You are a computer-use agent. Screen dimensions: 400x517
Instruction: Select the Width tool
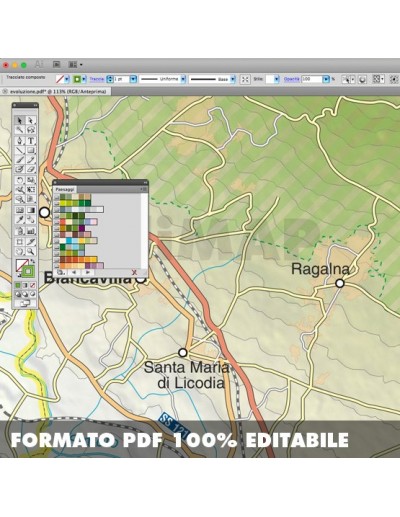point(20,190)
